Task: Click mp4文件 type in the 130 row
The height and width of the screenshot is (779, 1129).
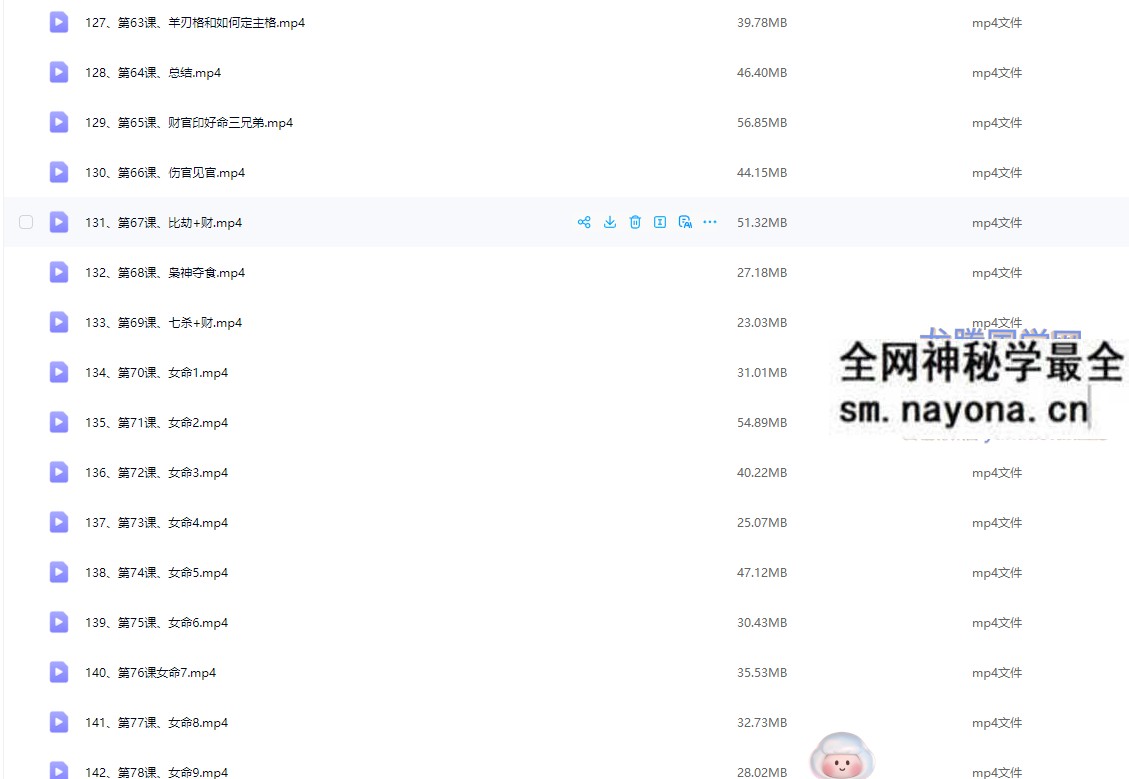Action: tap(997, 172)
